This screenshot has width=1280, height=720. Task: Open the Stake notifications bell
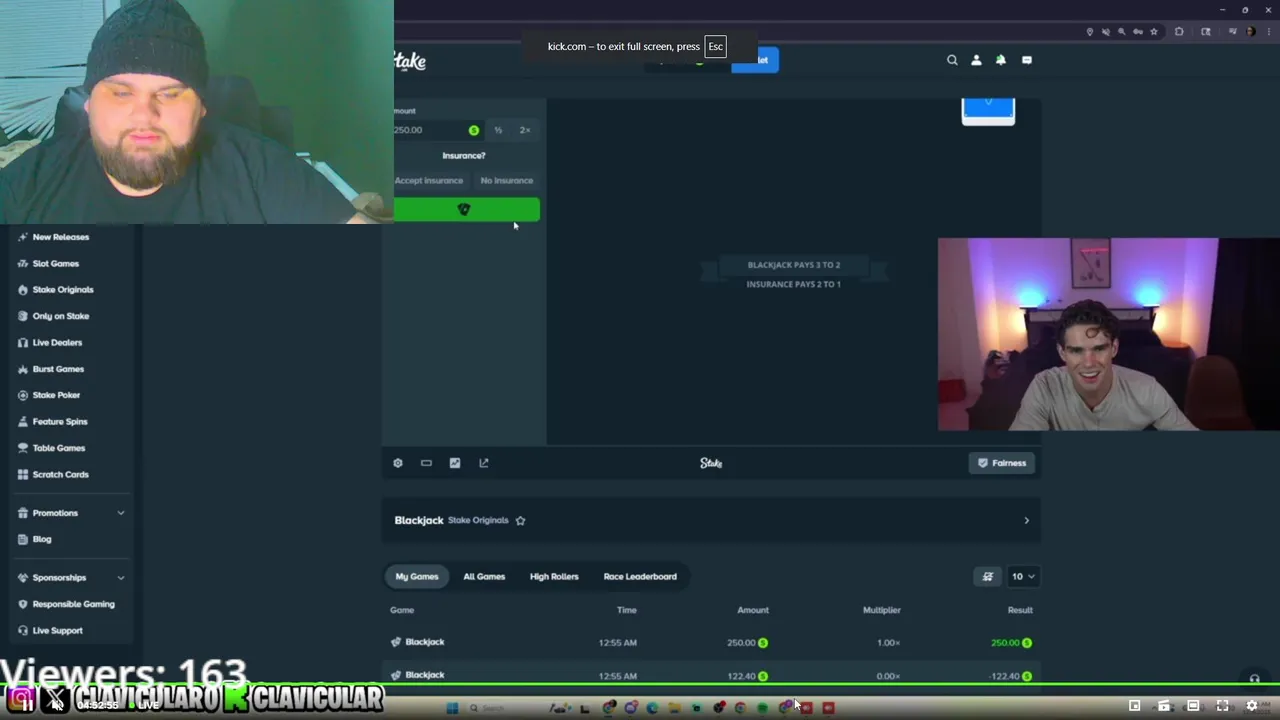1001,60
